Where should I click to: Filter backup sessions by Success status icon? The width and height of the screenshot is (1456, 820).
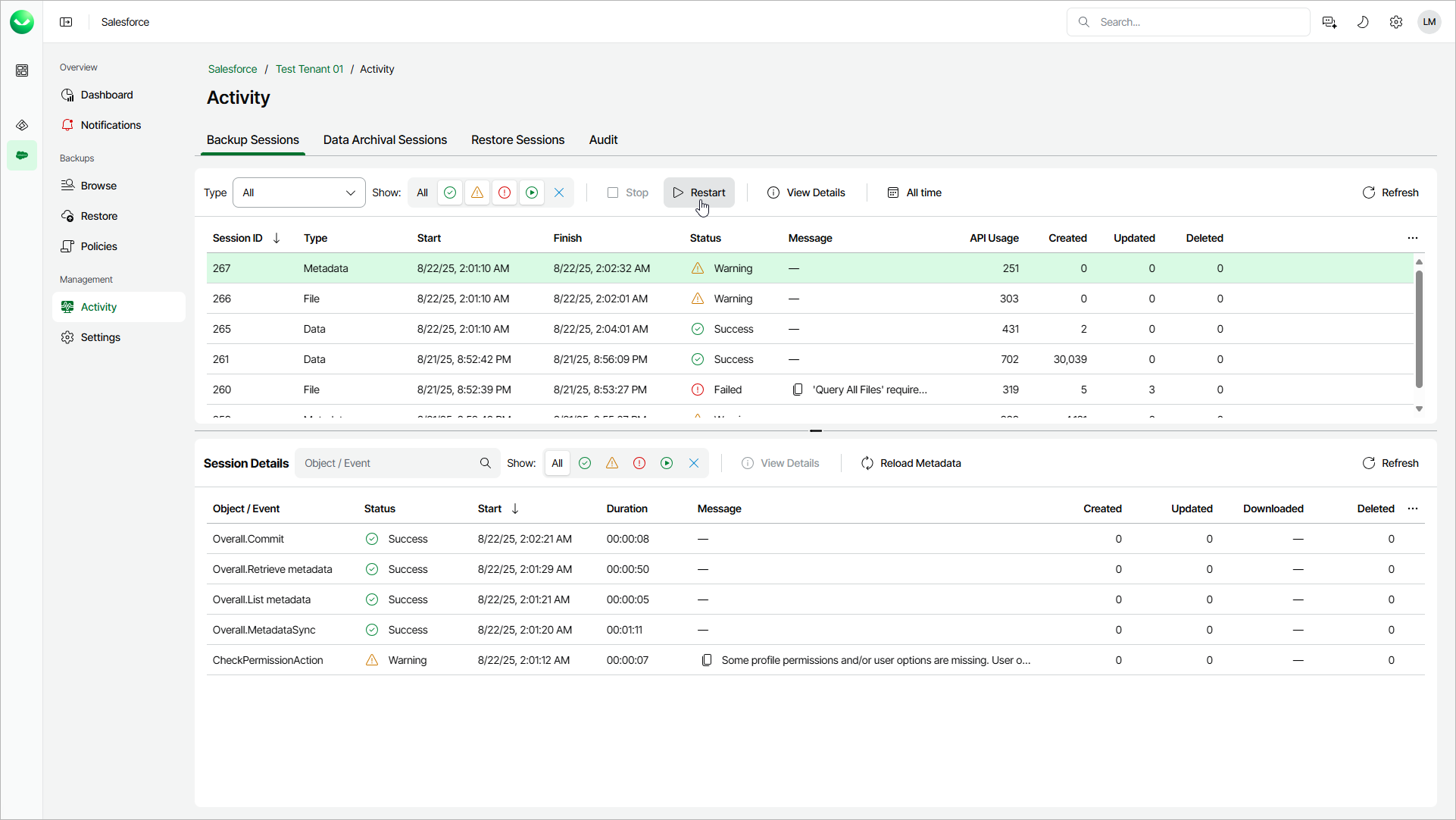450,192
